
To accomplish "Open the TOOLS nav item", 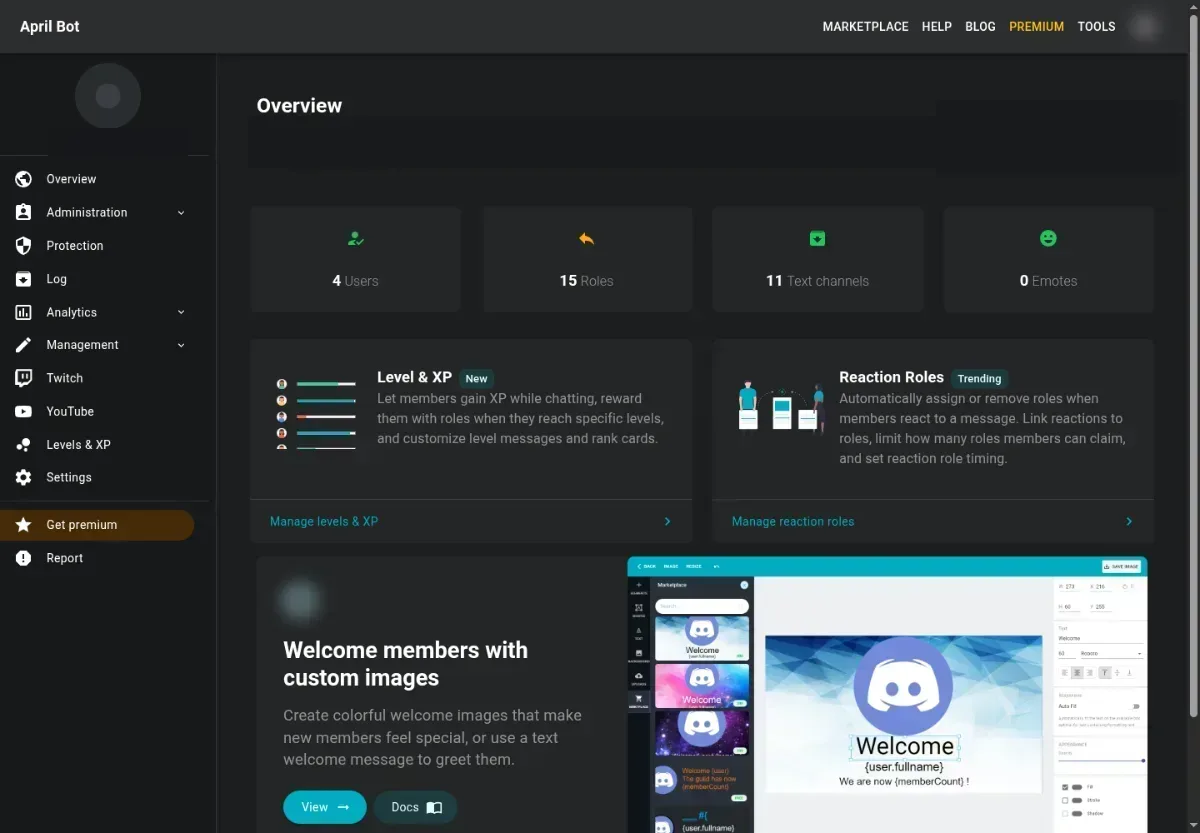I will 1096,27.
